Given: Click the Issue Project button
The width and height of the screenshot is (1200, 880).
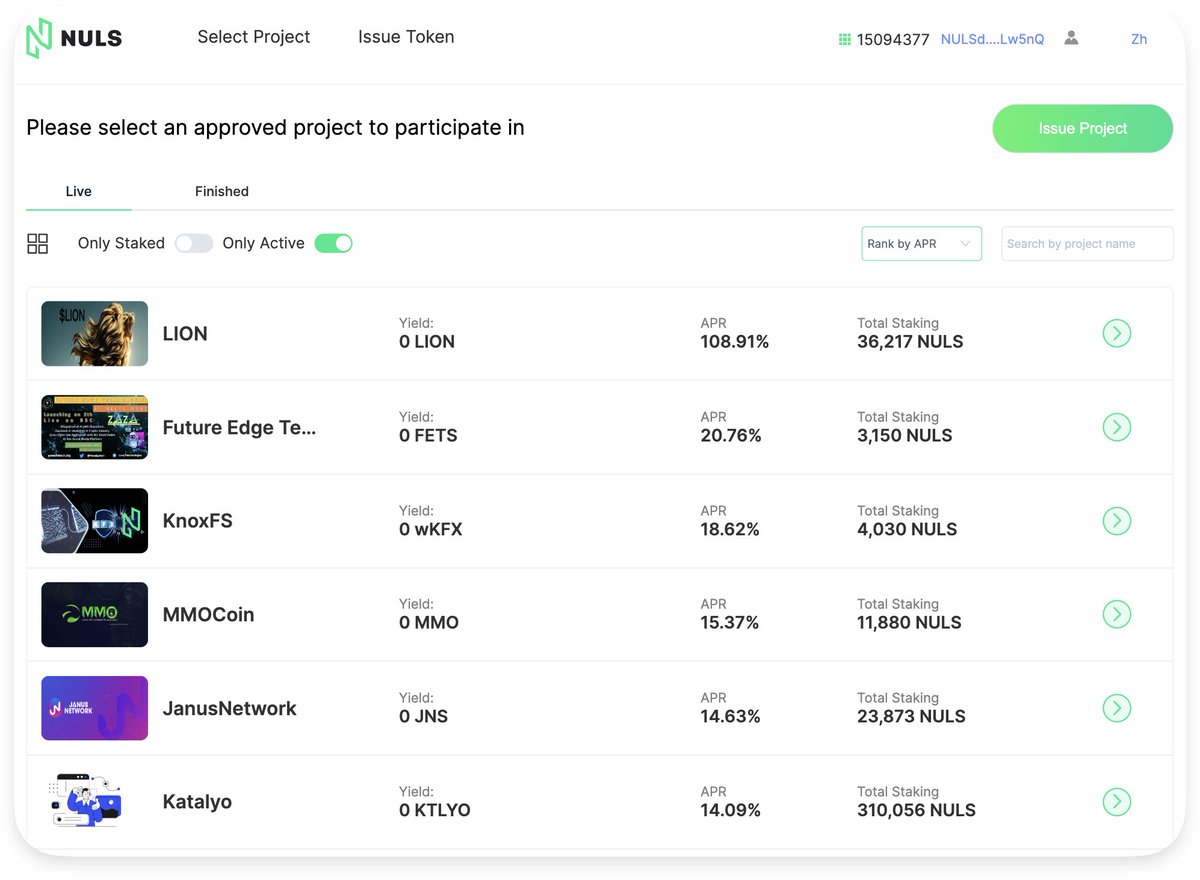Looking at the screenshot, I should point(1082,128).
